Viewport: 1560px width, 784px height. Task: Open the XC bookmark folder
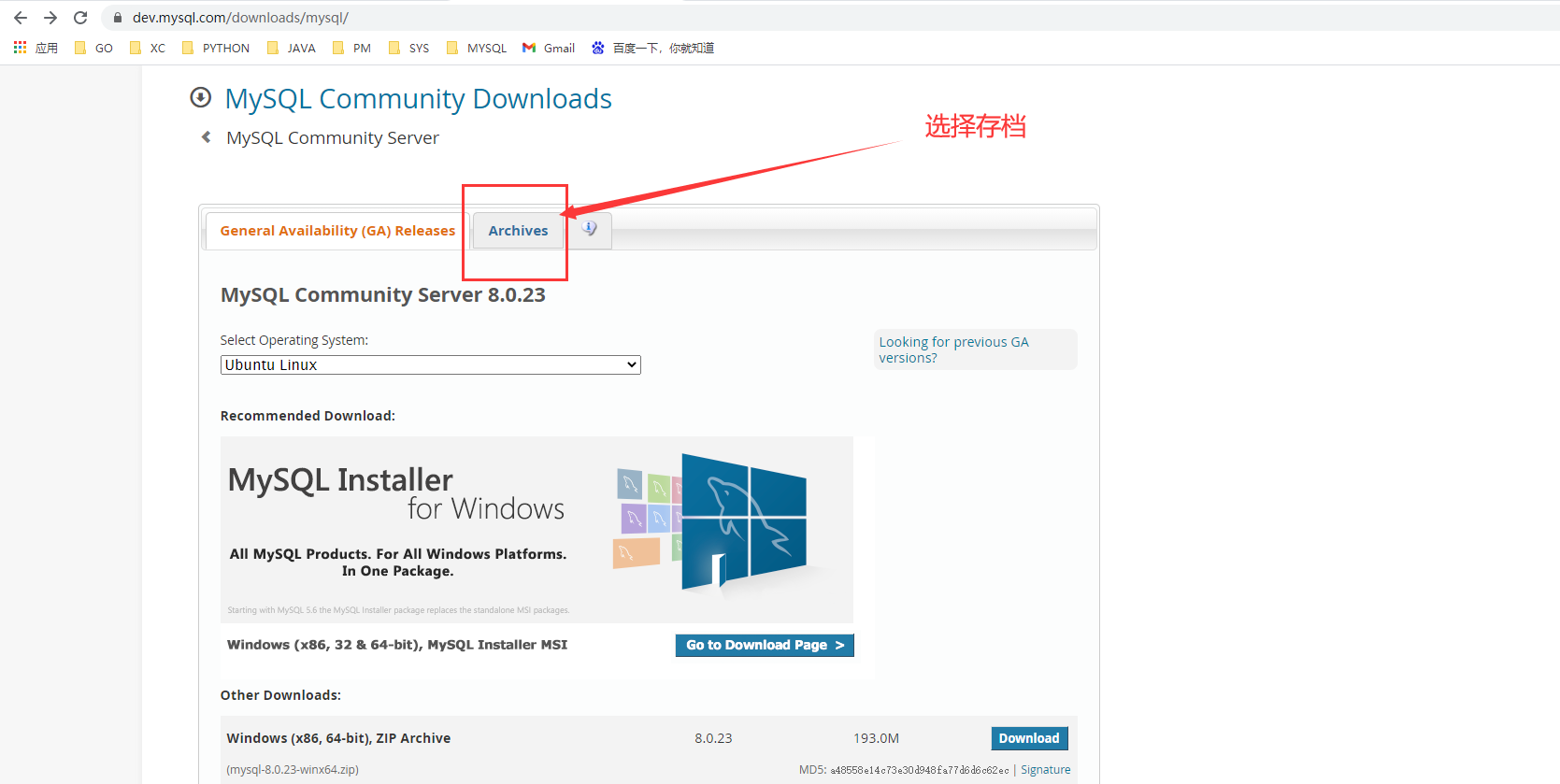click(148, 48)
